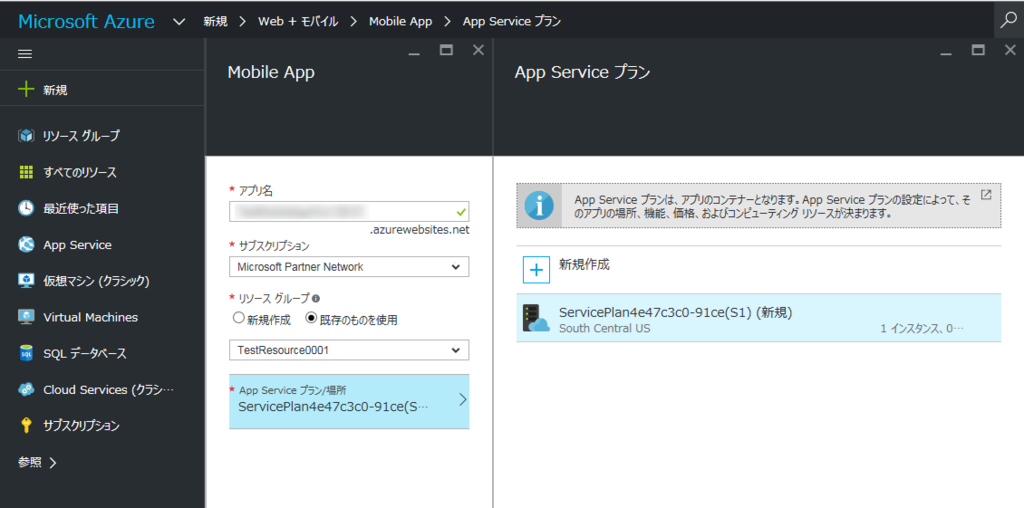Click the リソース グループ cube icon
Viewport: 1024px width, 508px height.
pos(25,136)
